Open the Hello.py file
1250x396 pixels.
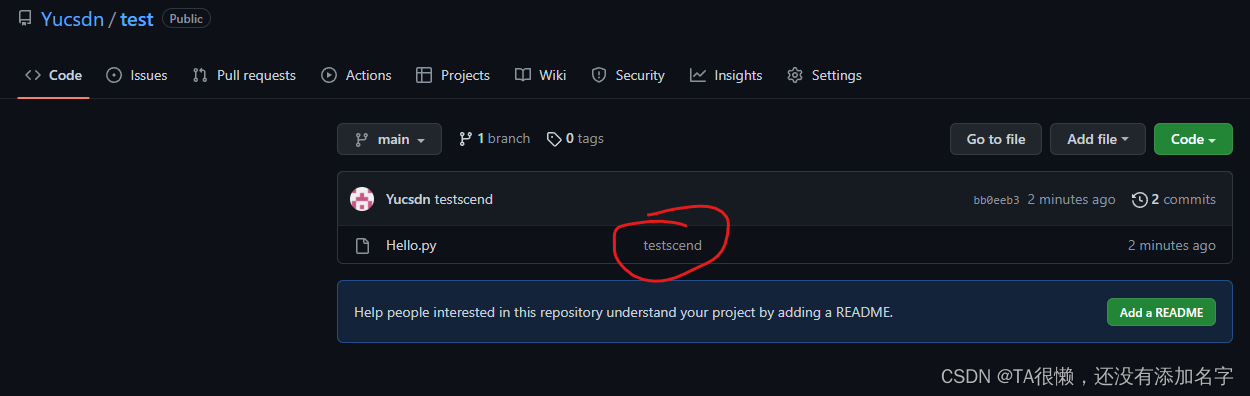[x=411, y=245]
